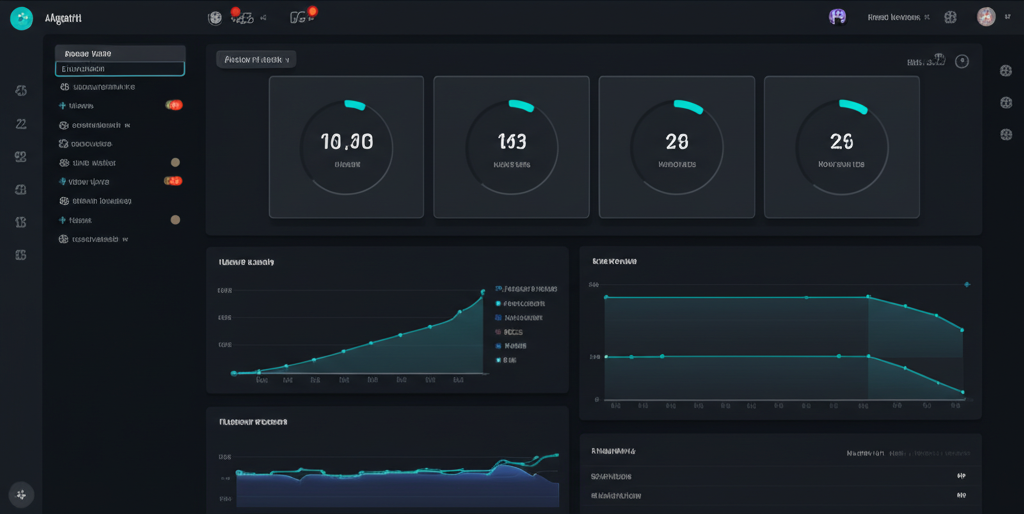
Task: Open the grid icon beside the user avatar
Action: [x=950, y=17]
